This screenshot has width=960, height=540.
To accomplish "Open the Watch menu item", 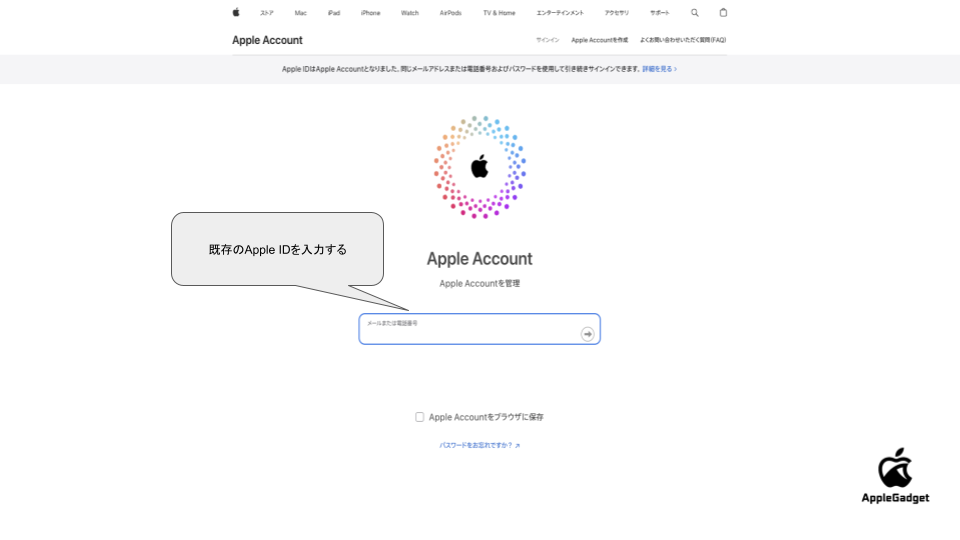I will click(x=410, y=13).
